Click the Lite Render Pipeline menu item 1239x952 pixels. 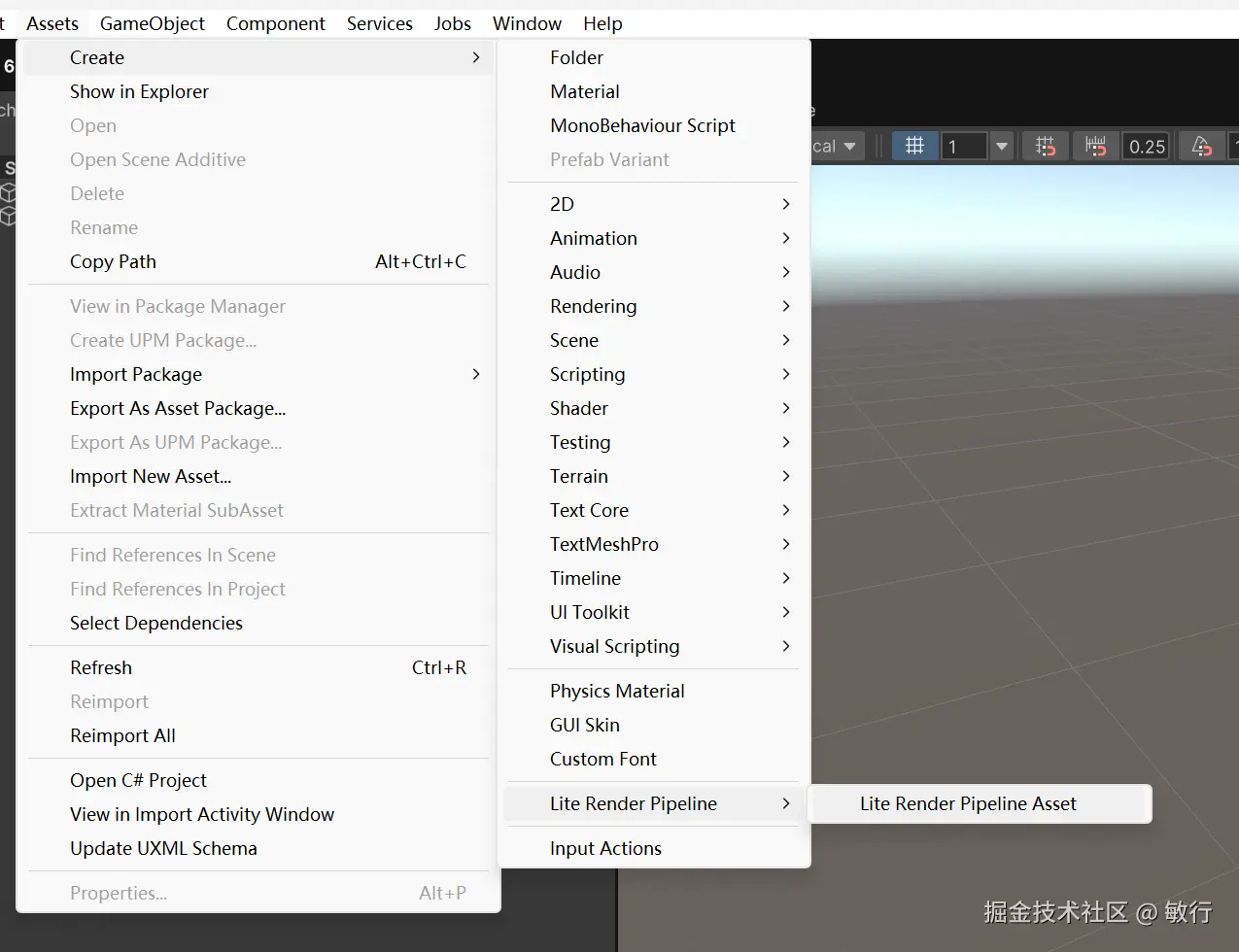point(654,803)
